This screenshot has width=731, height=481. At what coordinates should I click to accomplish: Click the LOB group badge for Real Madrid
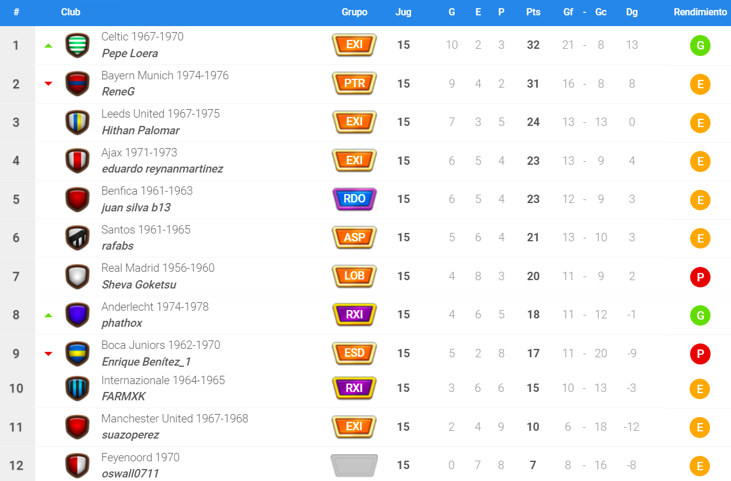354,276
